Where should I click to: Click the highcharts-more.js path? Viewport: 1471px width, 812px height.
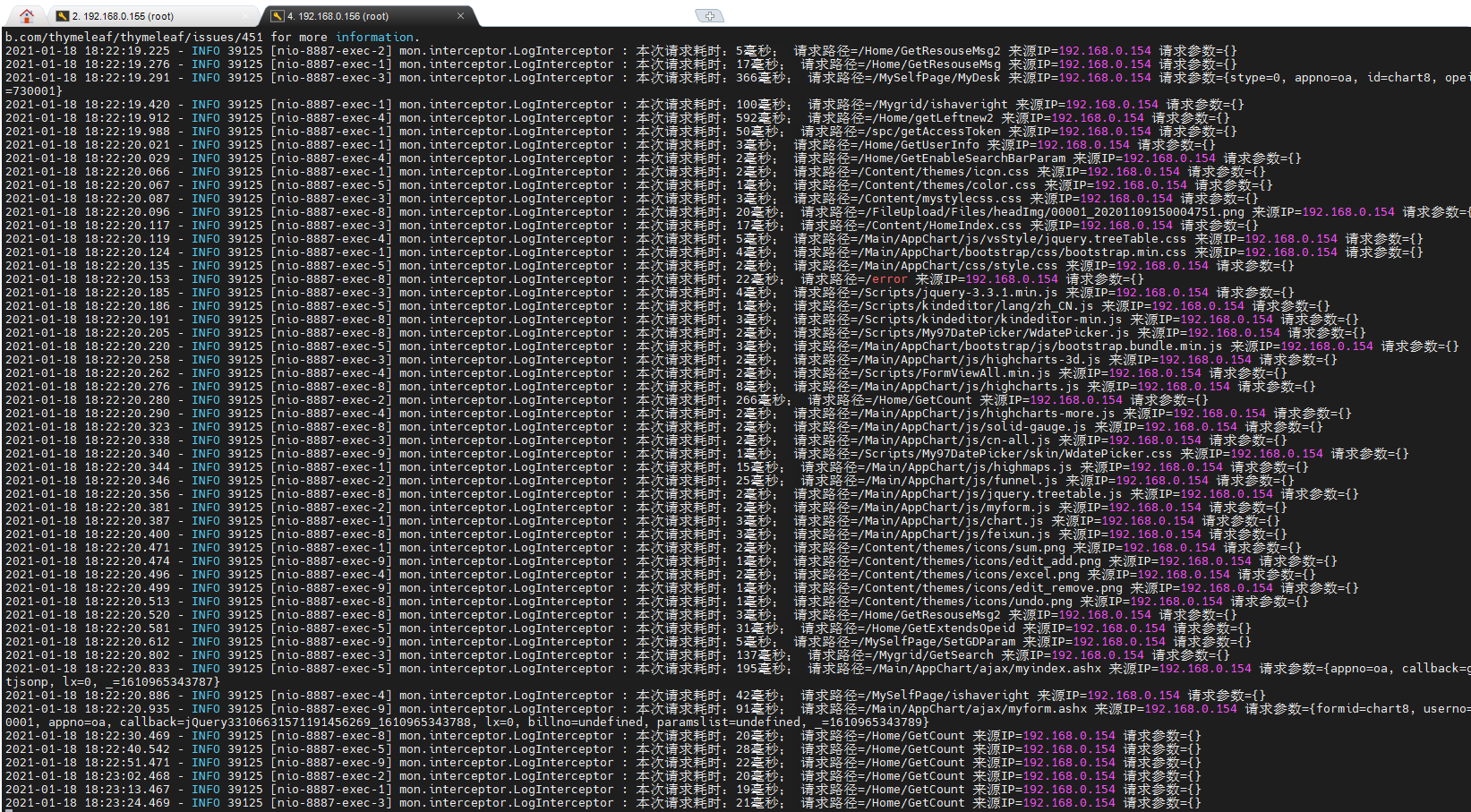[988, 414]
